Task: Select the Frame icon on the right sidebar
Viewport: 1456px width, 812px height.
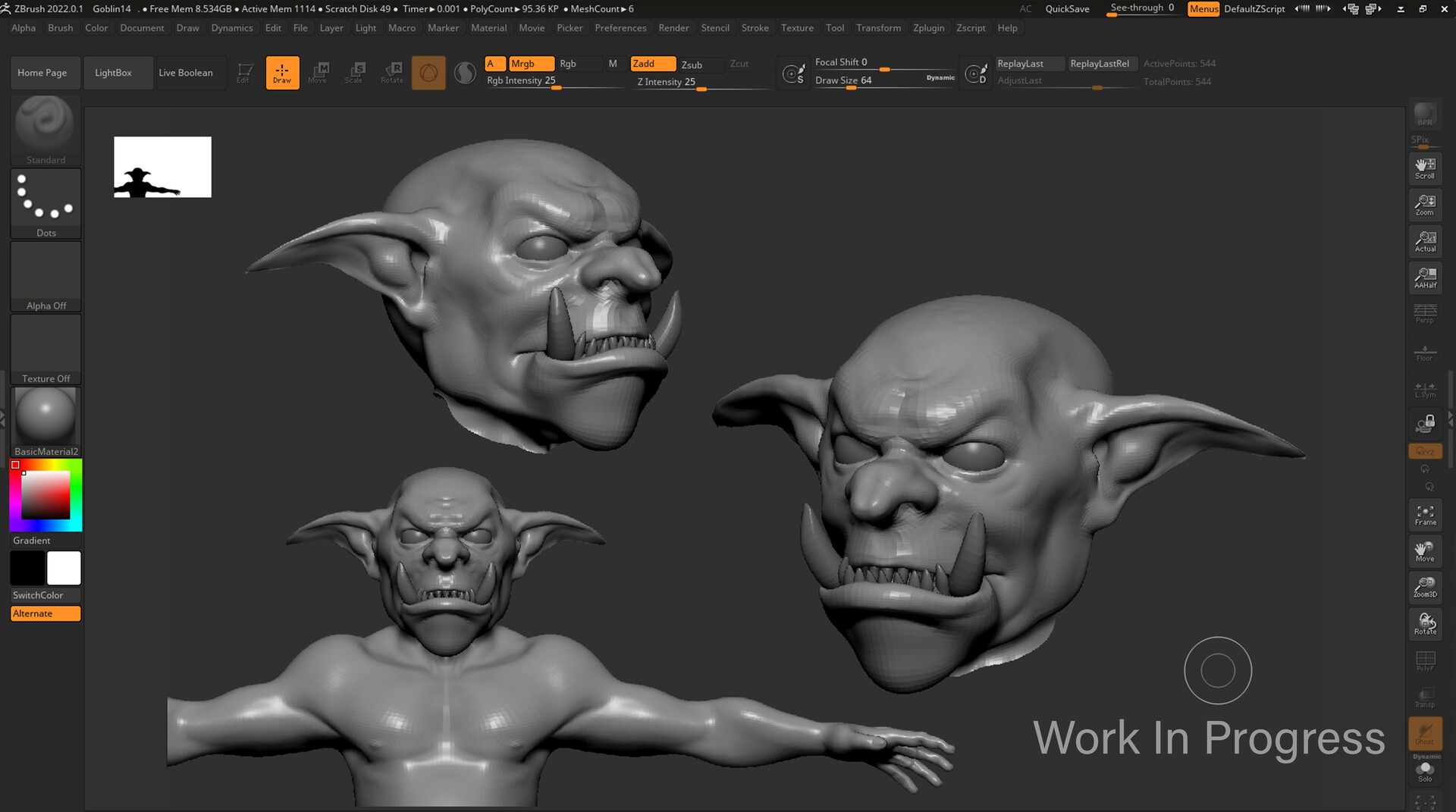Action: 1425,514
